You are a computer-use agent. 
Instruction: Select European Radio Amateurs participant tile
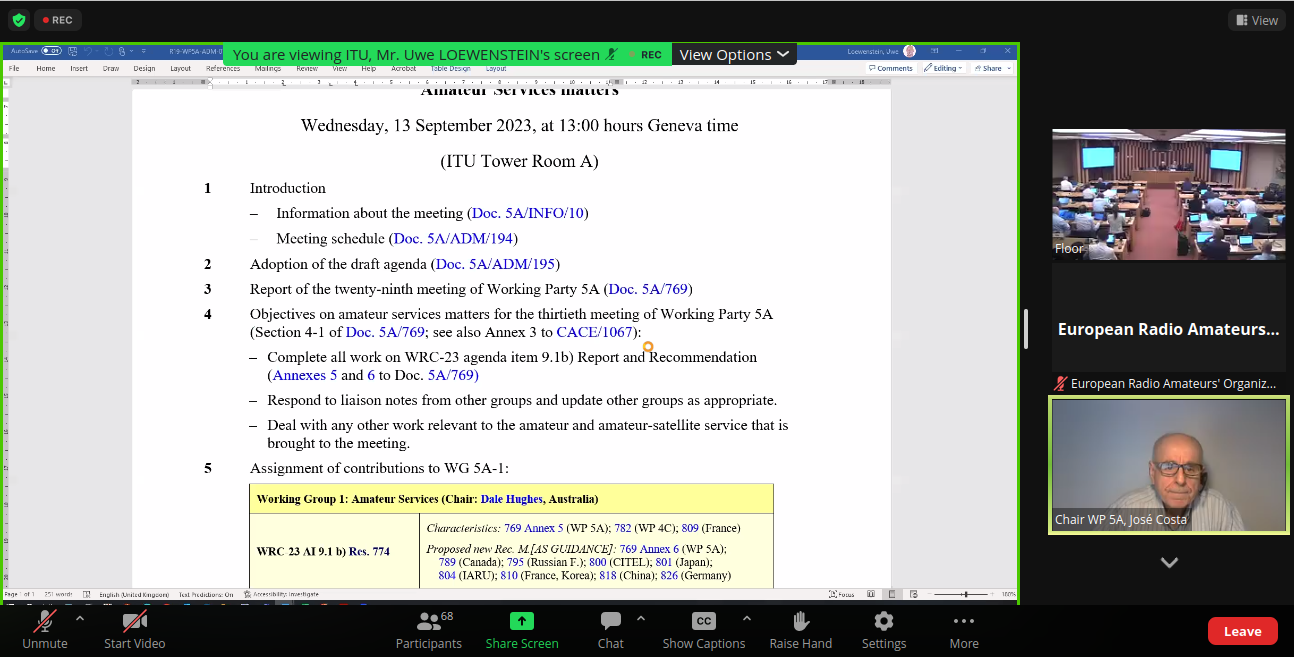(1169, 330)
